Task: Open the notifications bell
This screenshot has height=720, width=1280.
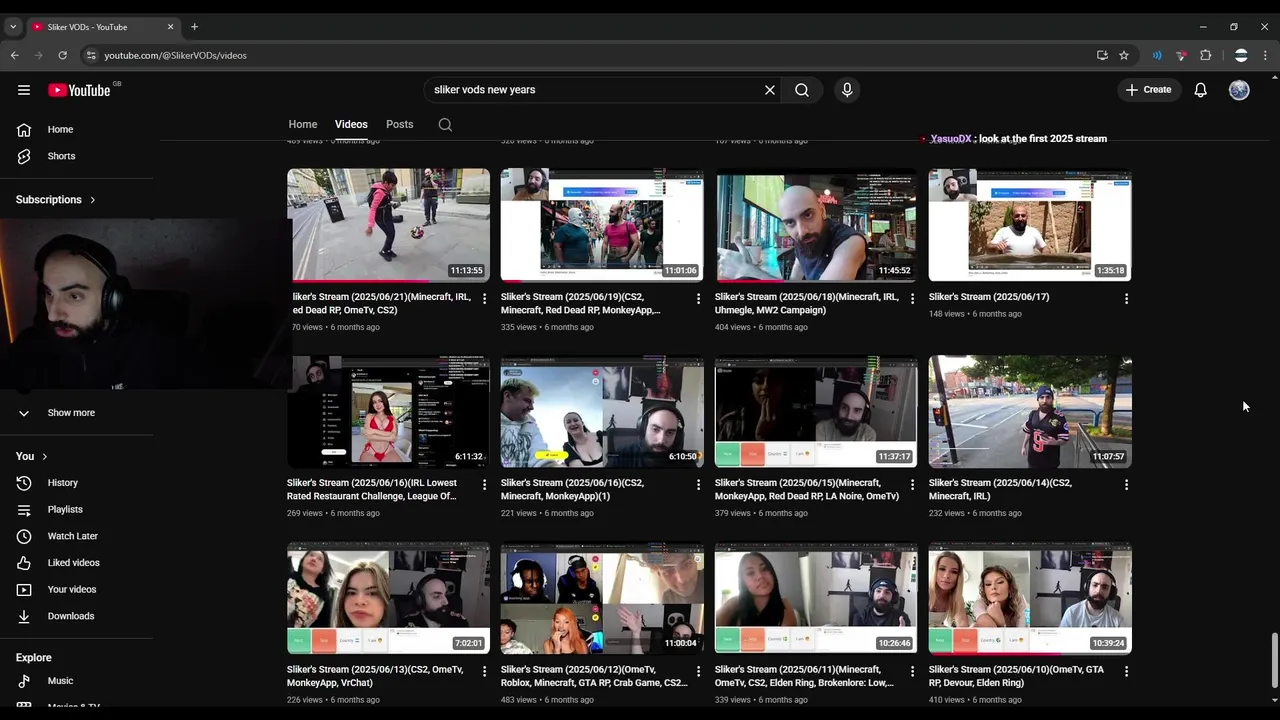Action: (1201, 90)
